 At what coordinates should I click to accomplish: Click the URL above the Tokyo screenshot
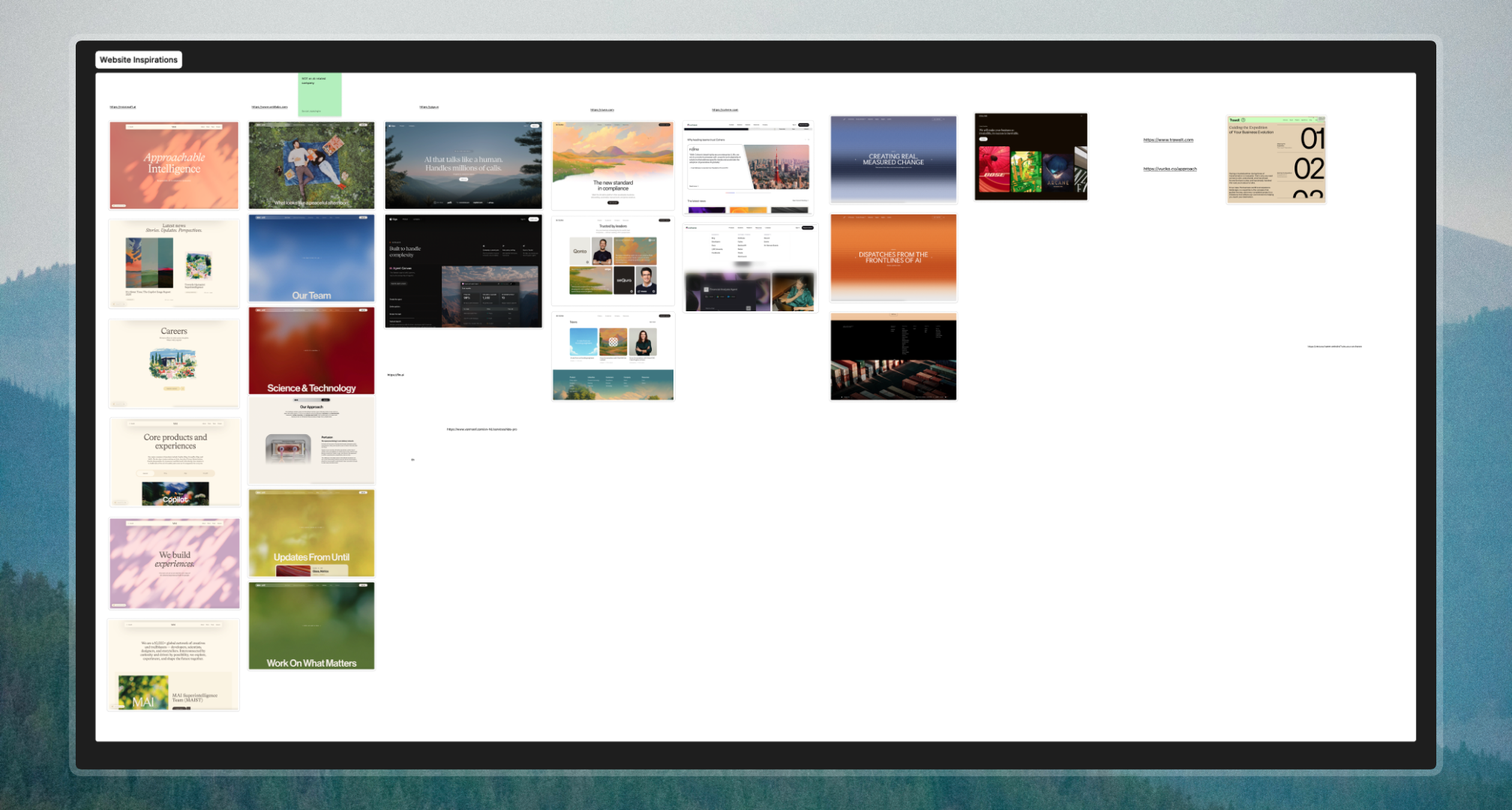pos(725,110)
